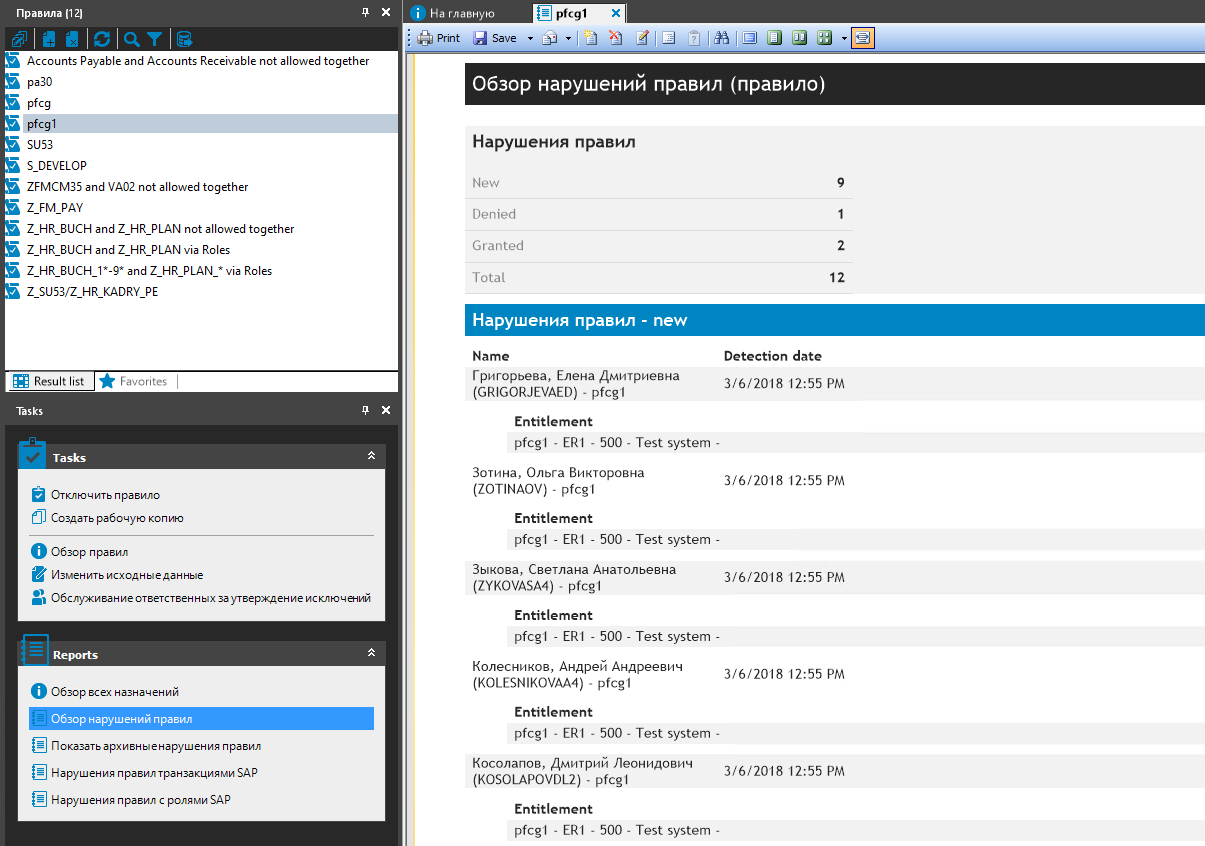
Task: Open the multiple pages dropdown arrow
Action: pos(844,38)
